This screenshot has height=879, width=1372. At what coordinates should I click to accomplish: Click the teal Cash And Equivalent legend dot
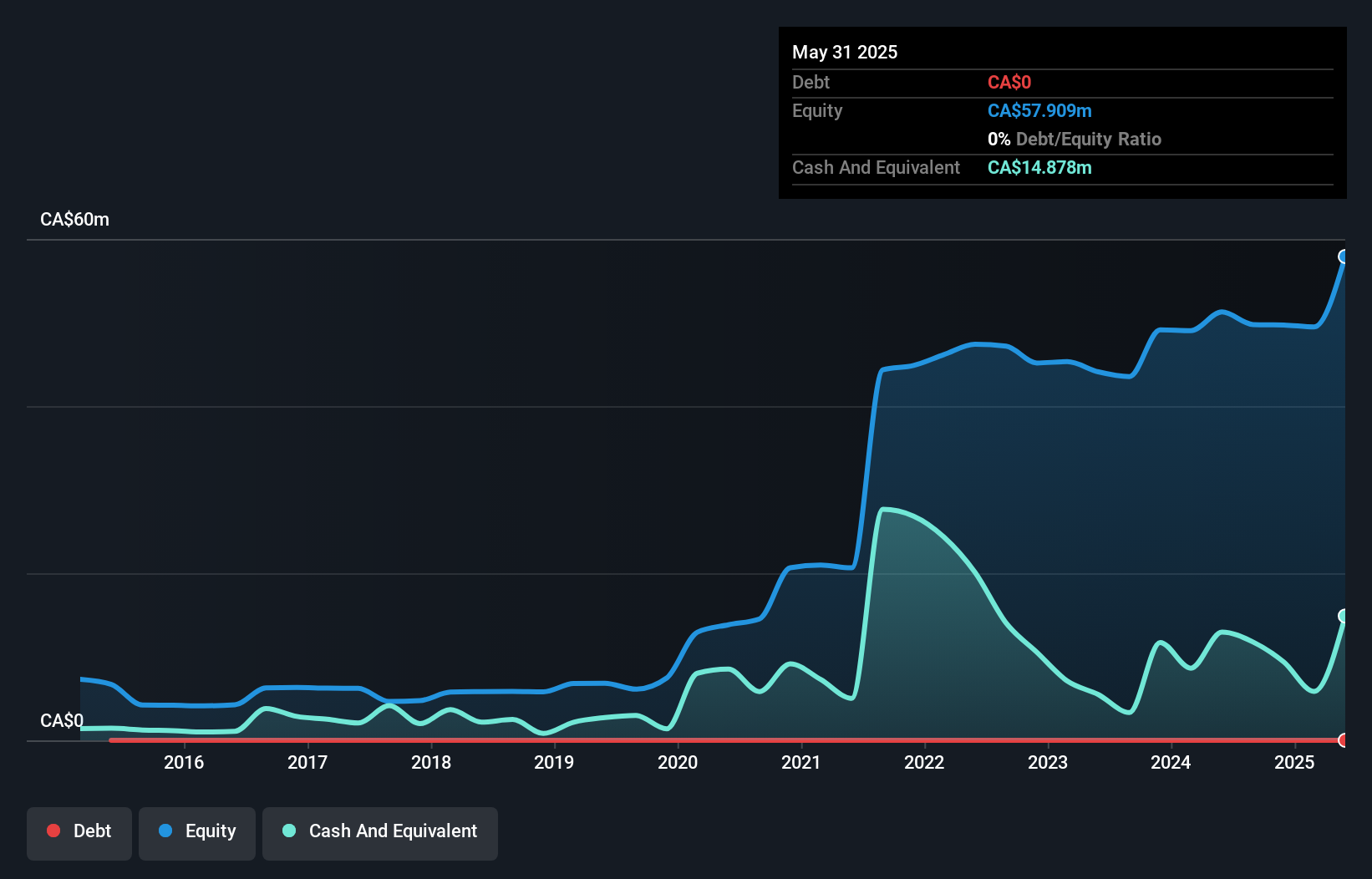click(x=288, y=831)
